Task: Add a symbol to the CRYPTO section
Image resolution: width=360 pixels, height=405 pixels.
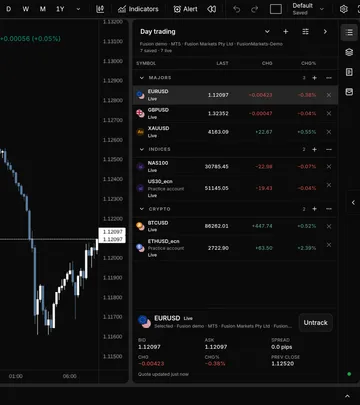Action: tap(314, 209)
